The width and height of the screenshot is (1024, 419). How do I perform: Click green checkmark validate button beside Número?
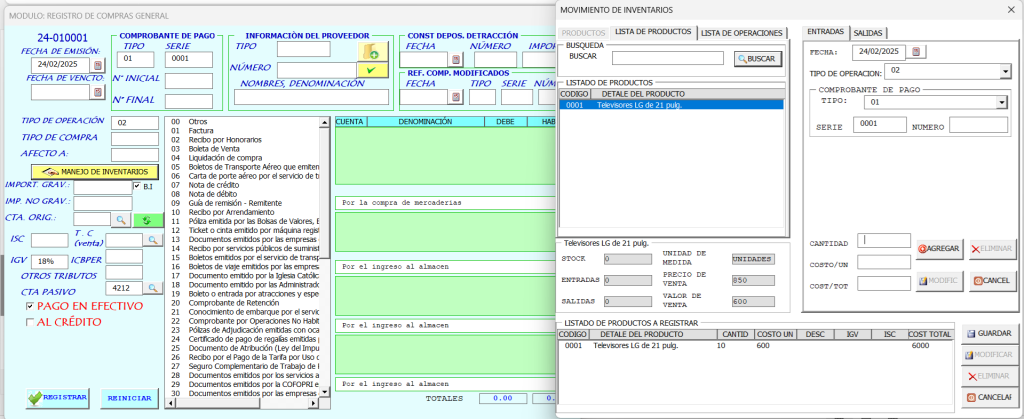373,69
